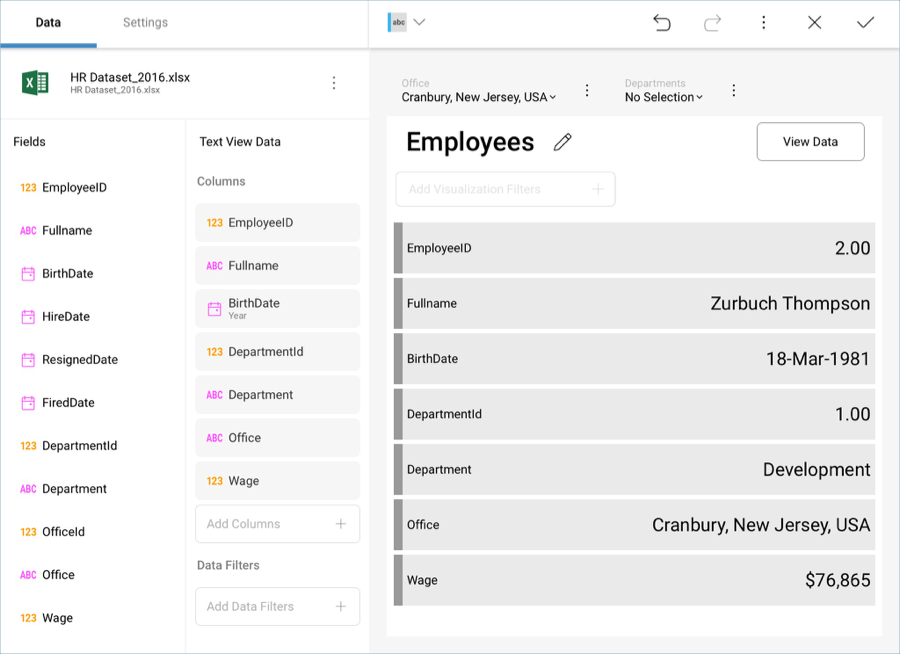Open Office filter three-dot menu

tap(587, 91)
